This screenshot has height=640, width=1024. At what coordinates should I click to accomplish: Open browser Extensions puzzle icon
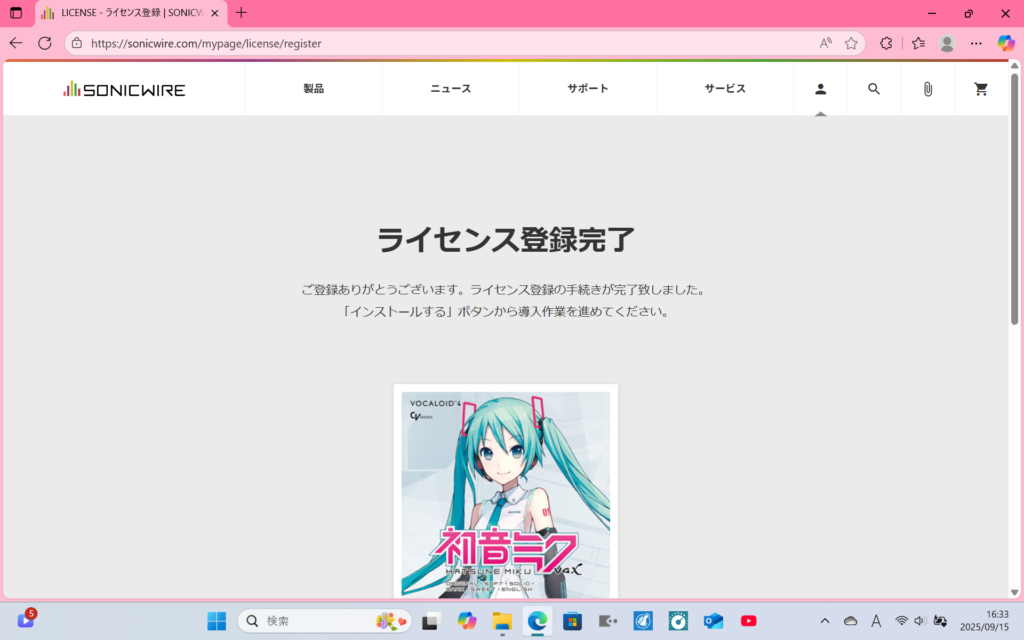tap(886, 44)
